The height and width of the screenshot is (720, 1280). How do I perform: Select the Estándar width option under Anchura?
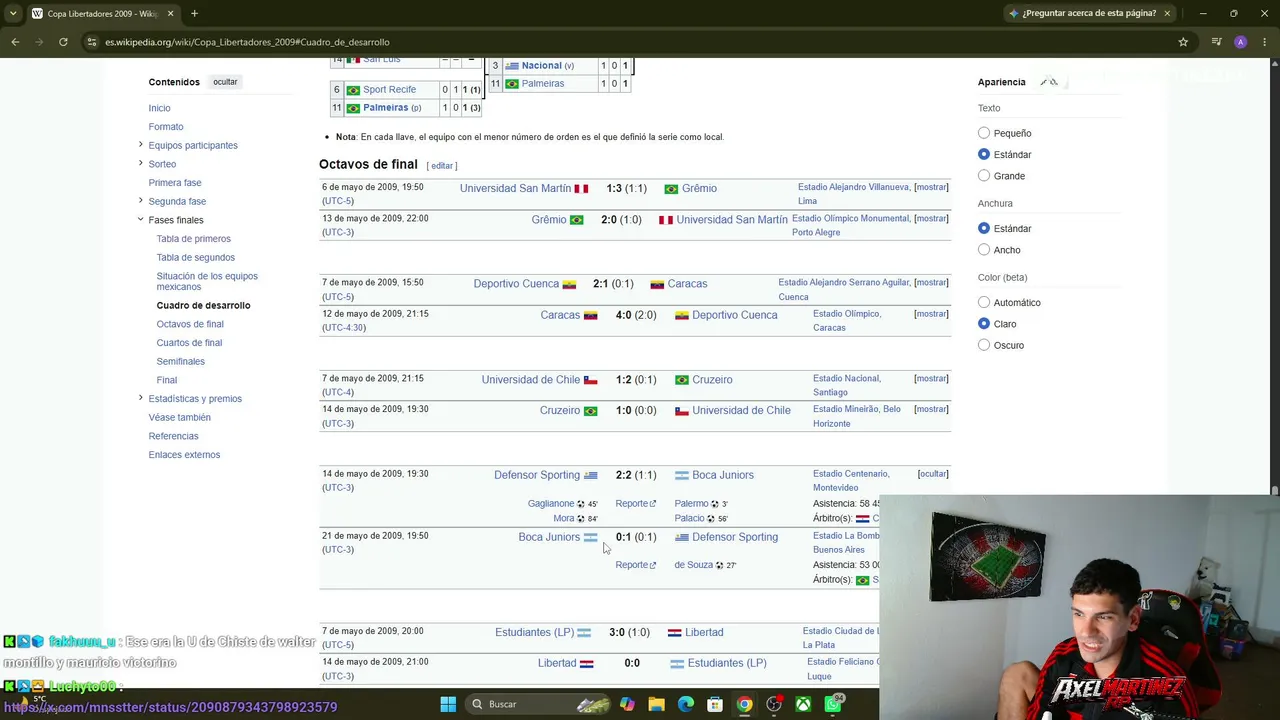coord(984,228)
